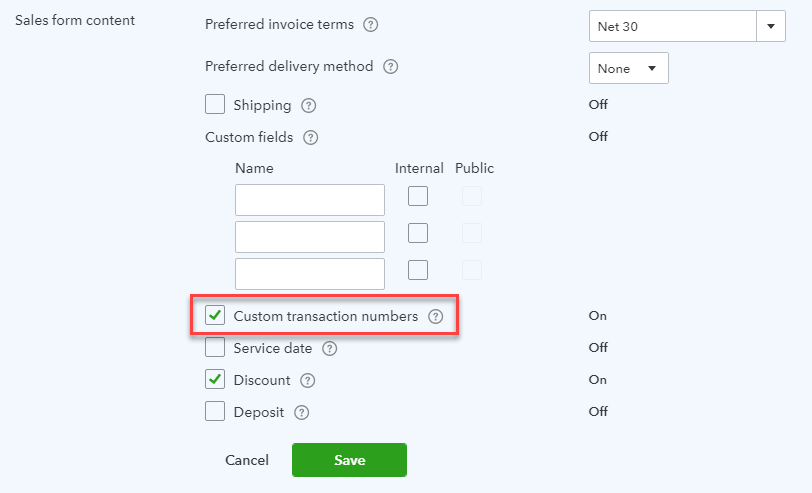Click the Save button
812x493 pixels.
350,460
